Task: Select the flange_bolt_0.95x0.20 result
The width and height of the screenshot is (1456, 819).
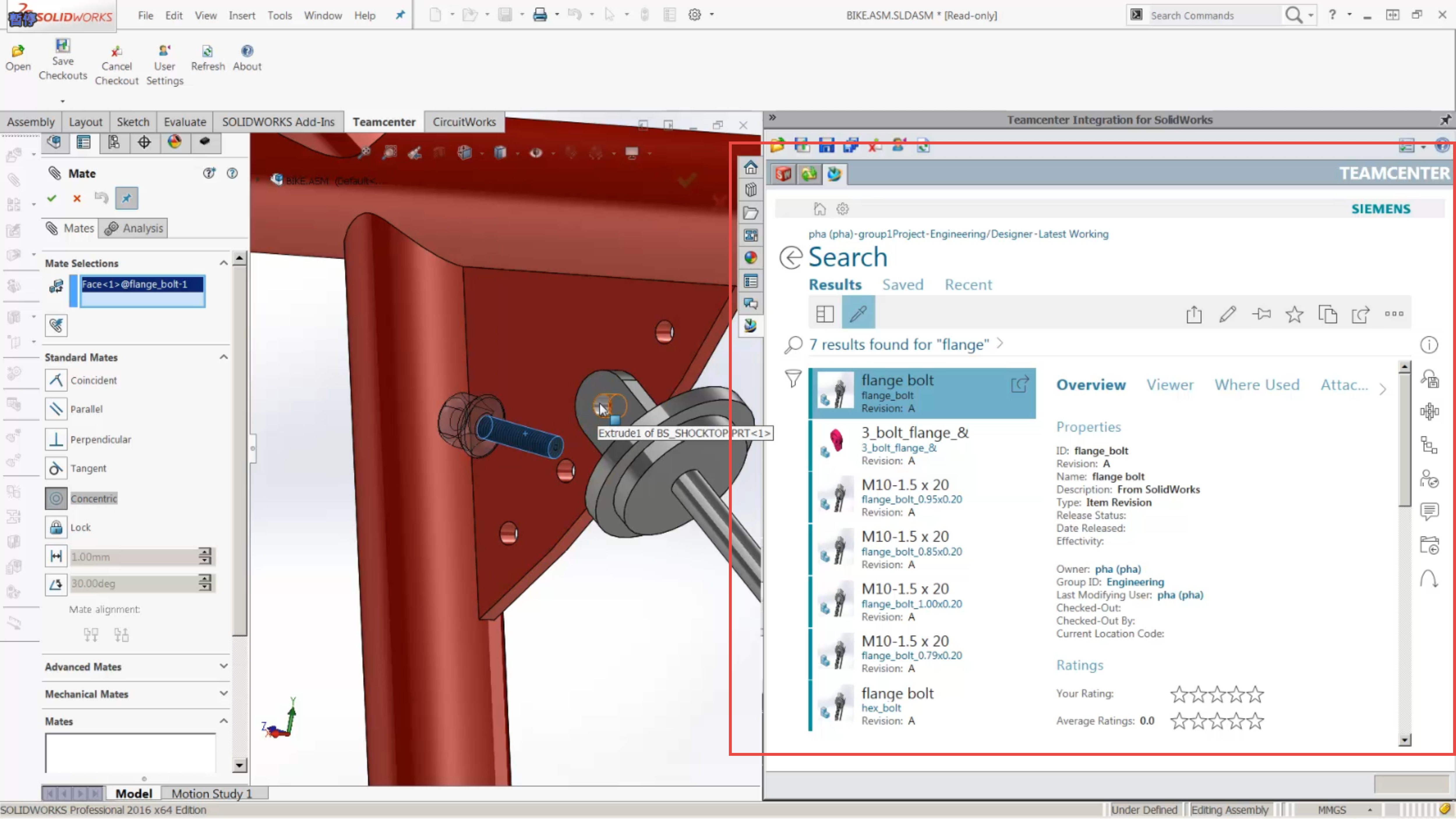Action: click(922, 497)
